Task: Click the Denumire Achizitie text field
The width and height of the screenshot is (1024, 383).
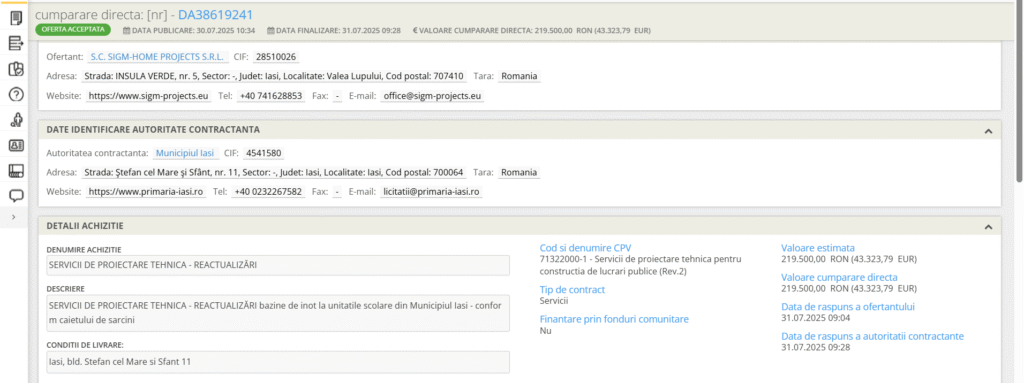Action: [x=278, y=265]
